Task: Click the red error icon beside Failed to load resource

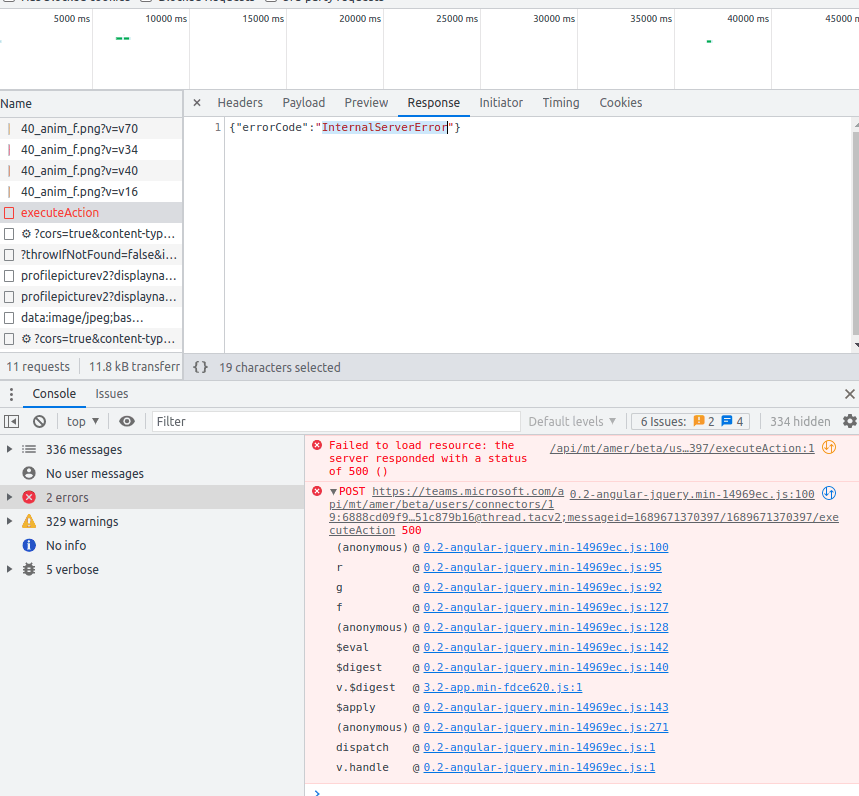Action: [317, 445]
